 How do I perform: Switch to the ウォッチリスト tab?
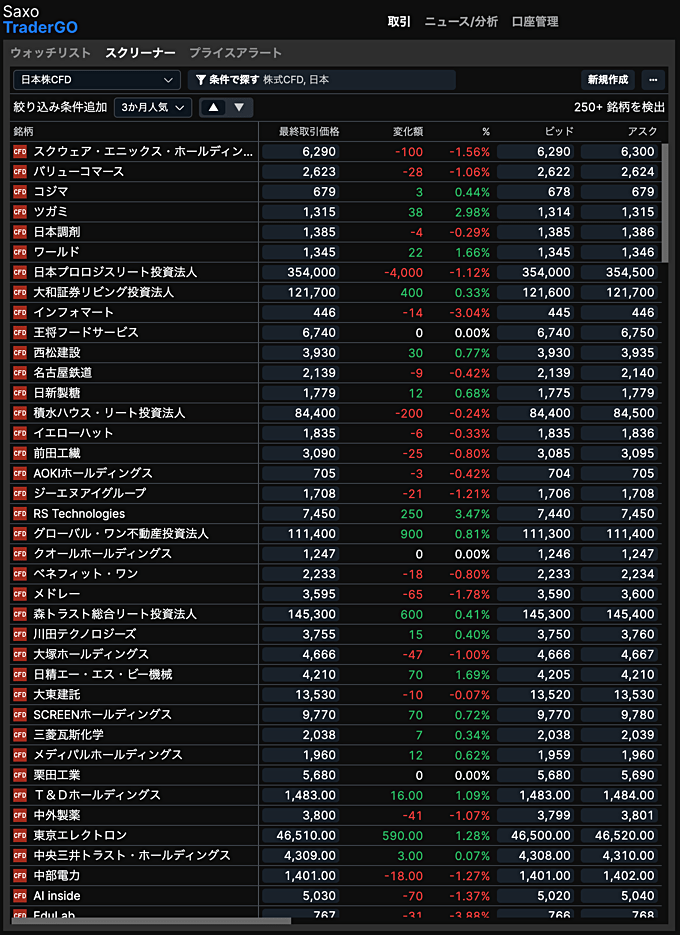pos(51,53)
